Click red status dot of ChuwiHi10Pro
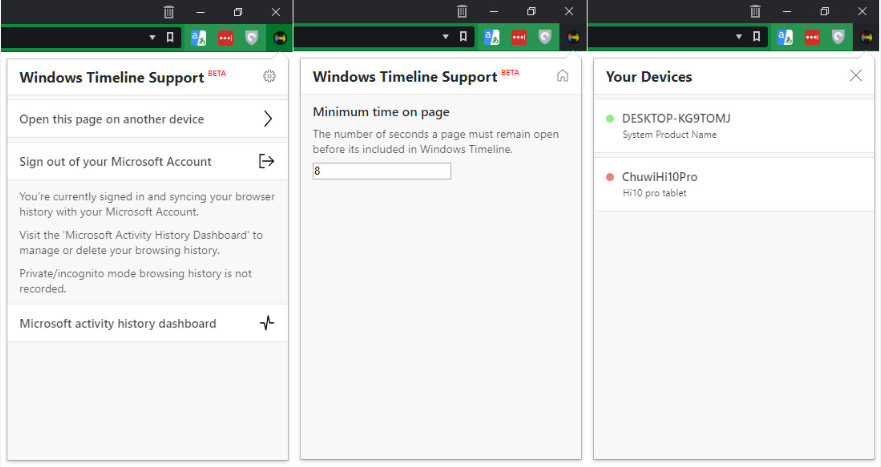The height and width of the screenshot is (467, 881). click(610, 177)
